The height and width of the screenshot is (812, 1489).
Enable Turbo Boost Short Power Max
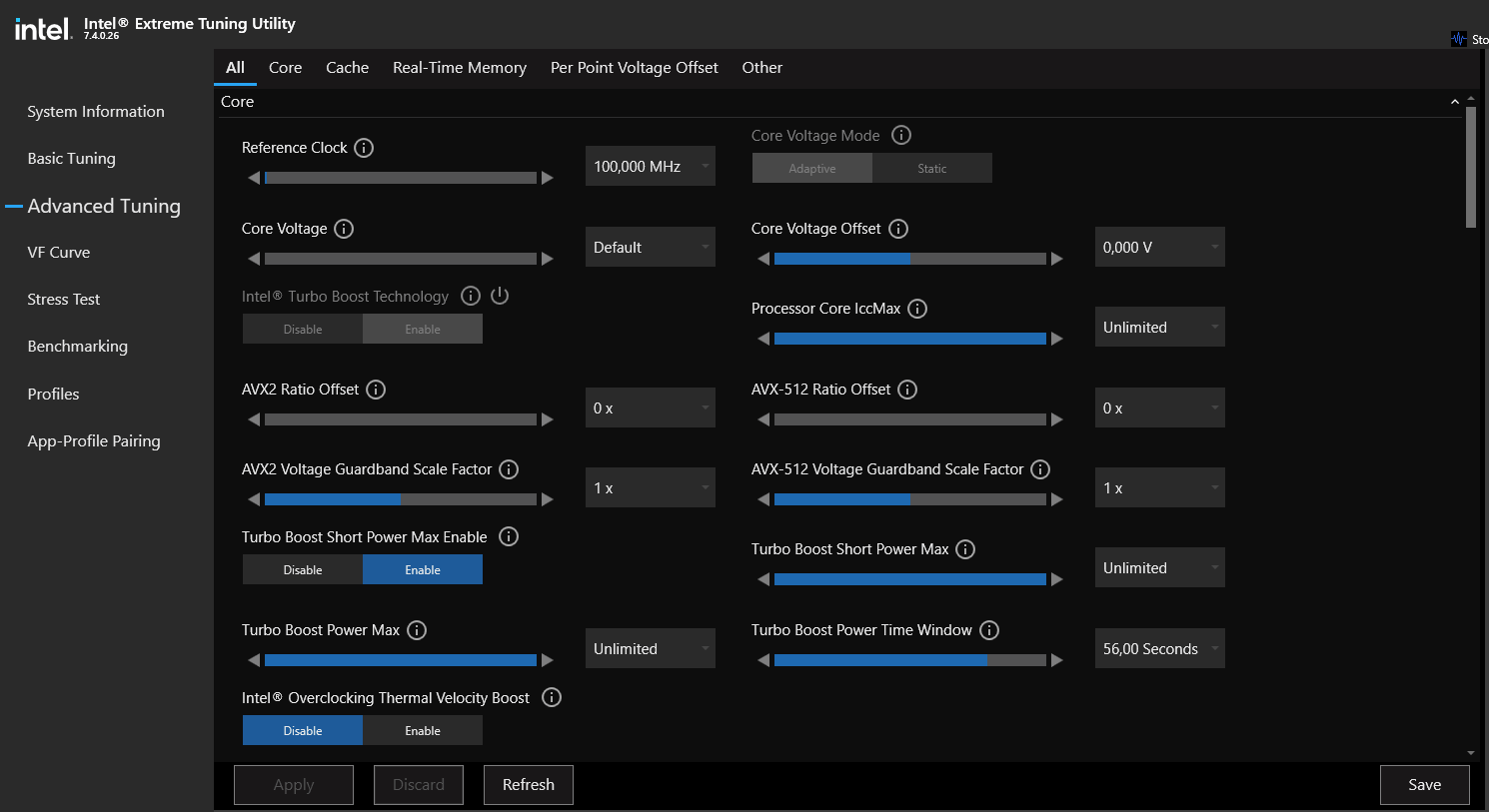pyautogui.click(x=423, y=569)
